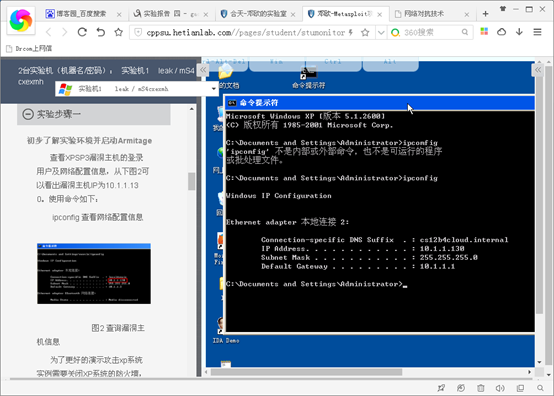Click the window split icon in status bar

[520, 388]
